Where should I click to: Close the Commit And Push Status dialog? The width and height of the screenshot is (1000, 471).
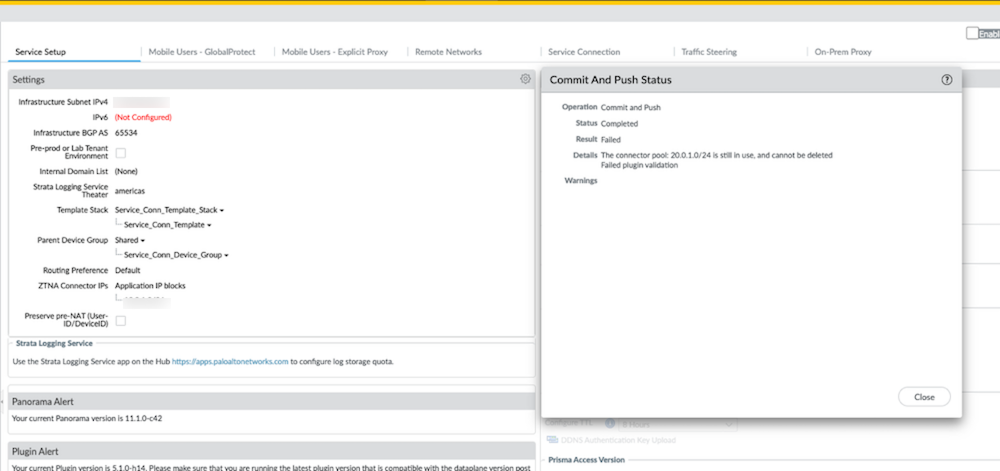point(923,397)
